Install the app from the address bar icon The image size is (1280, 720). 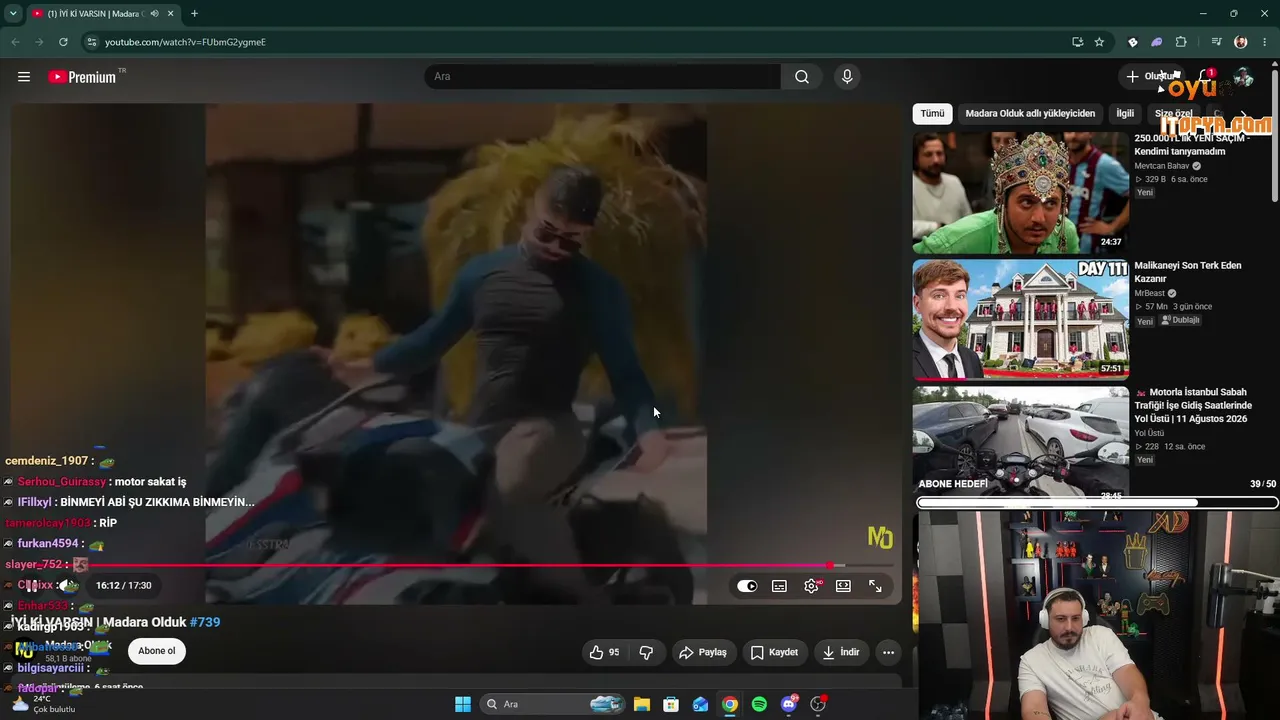click(1077, 42)
